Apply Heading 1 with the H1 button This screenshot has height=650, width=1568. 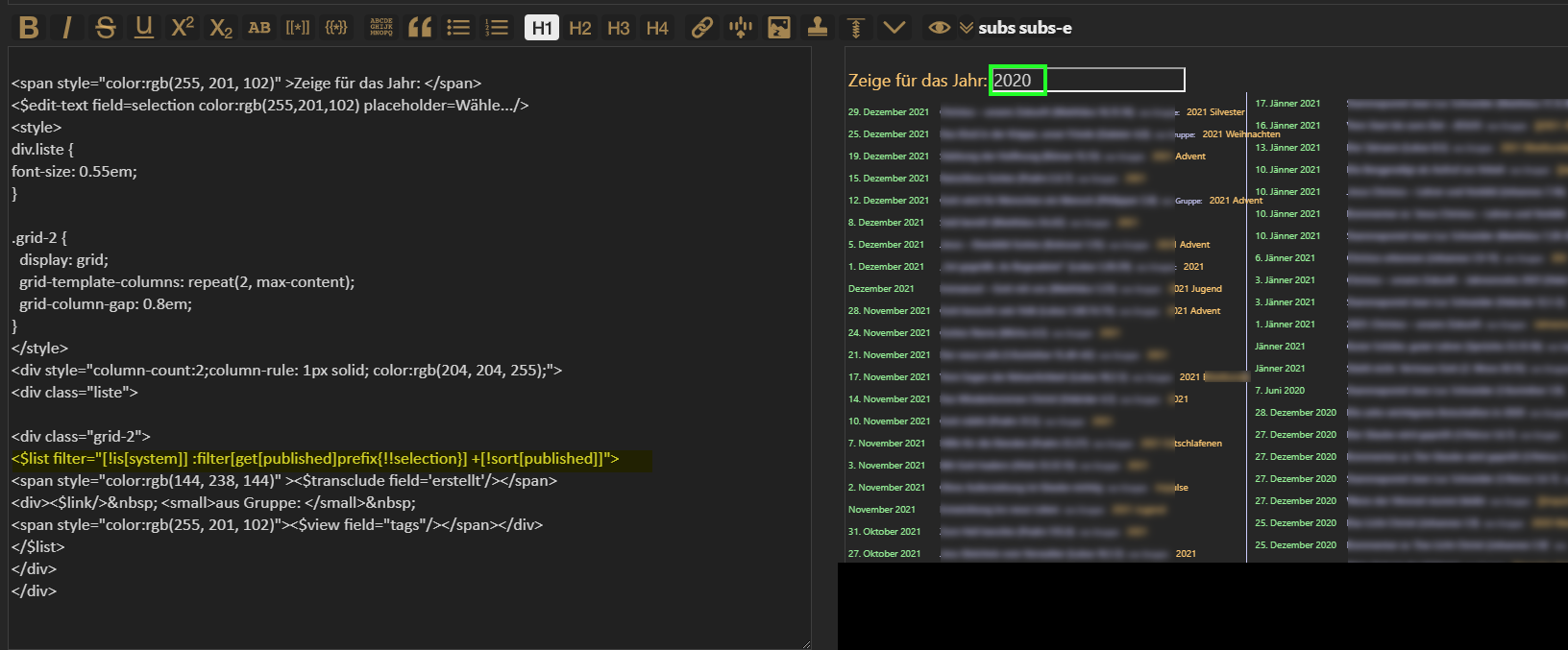click(542, 28)
